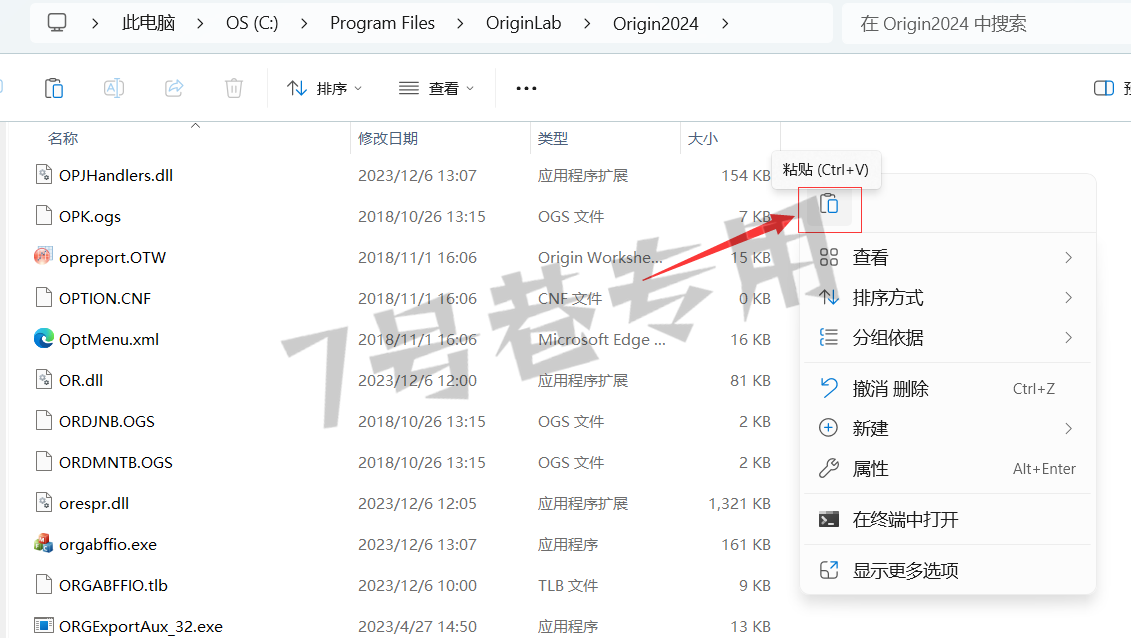
Task: Click the ORGExportAux_32.exe file icon
Action: point(44,625)
